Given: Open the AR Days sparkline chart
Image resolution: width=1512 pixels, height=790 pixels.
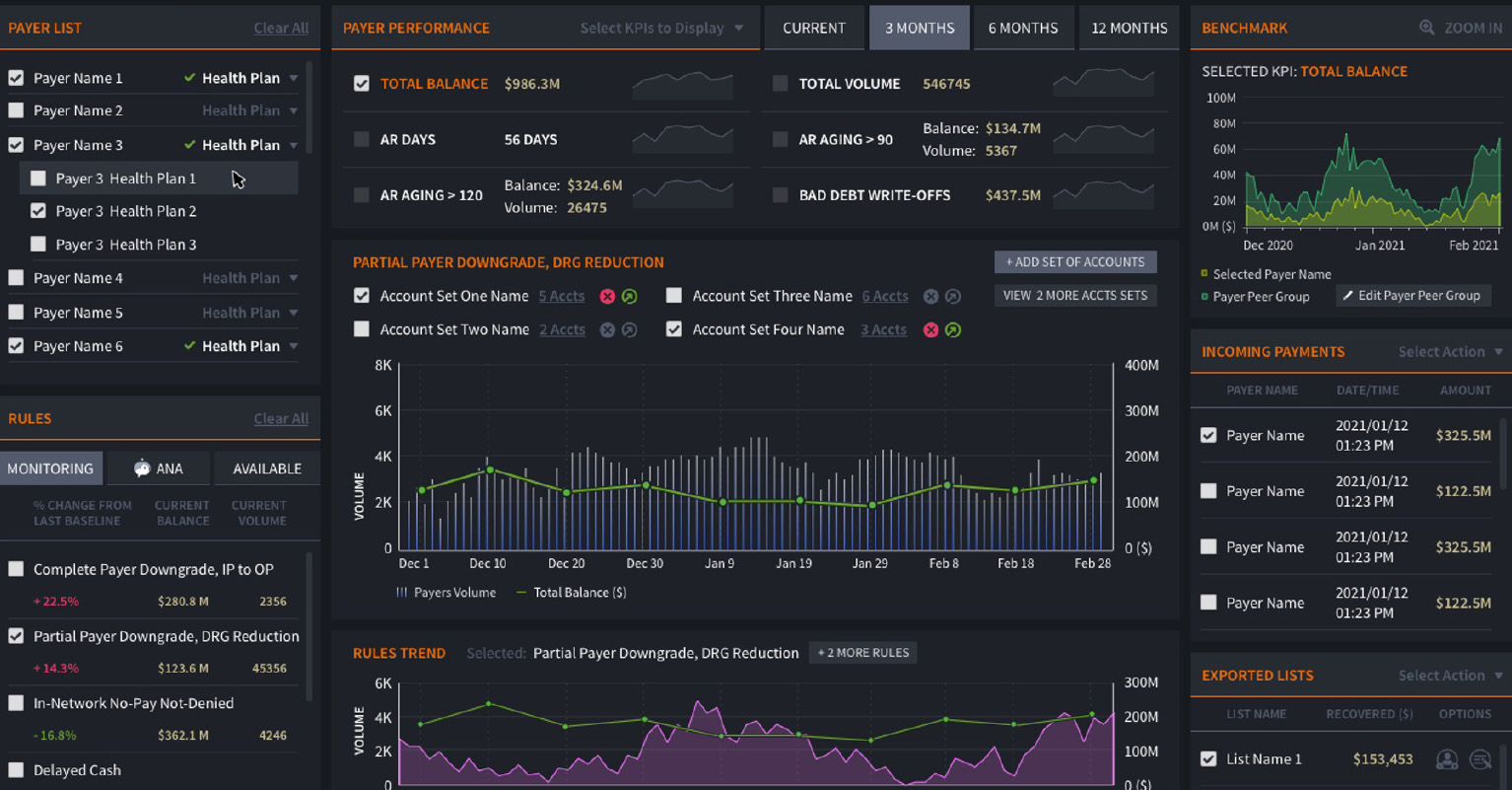Looking at the screenshot, I should click(683, 139).
